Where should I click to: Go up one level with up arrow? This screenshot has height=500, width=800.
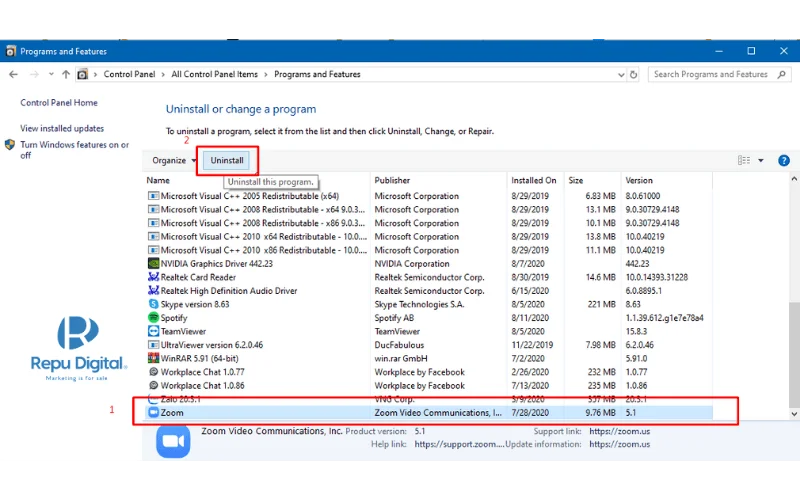66,74
